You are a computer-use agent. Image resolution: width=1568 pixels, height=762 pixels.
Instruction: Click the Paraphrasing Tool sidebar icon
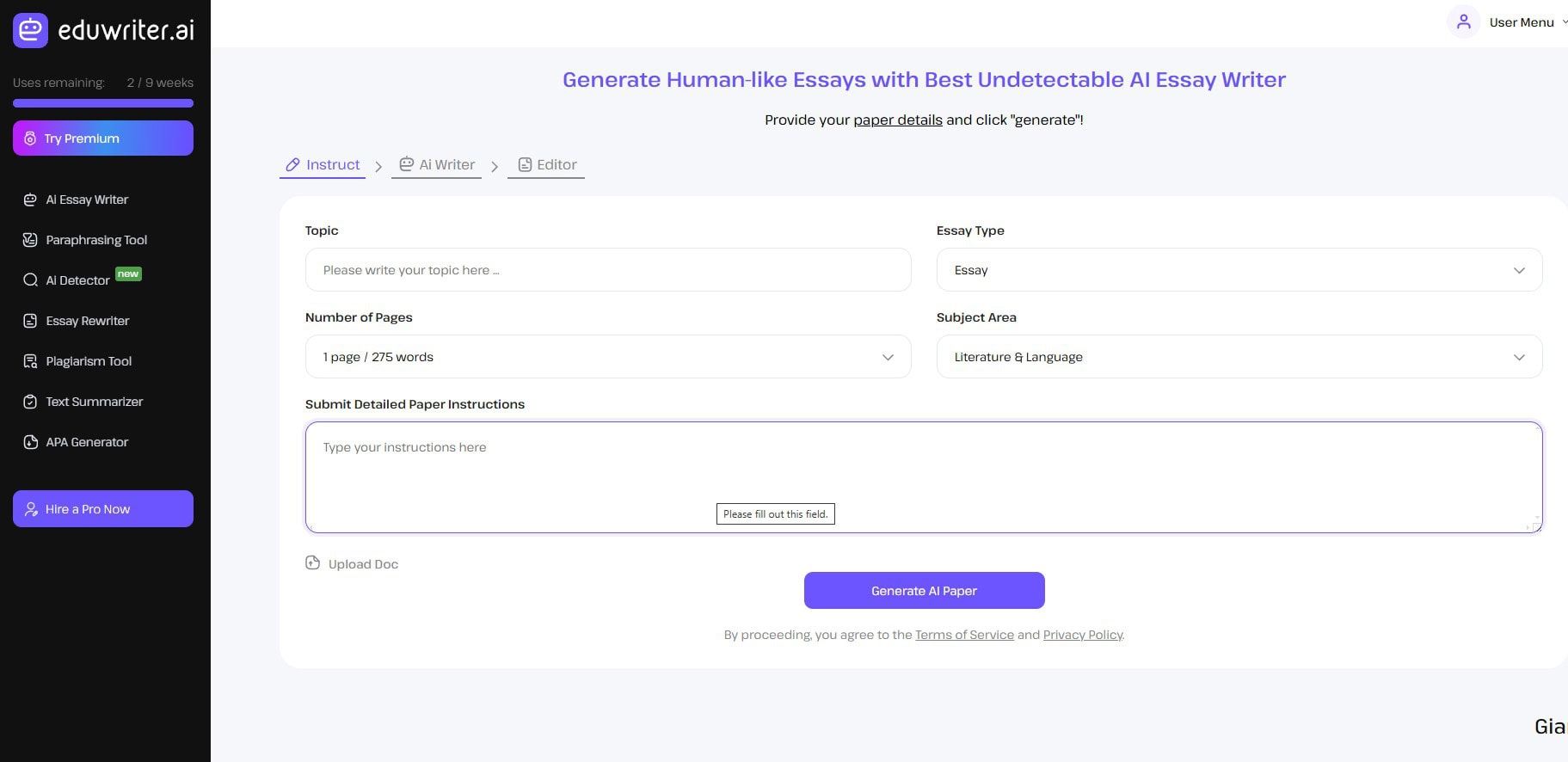(x=30, y=240)
